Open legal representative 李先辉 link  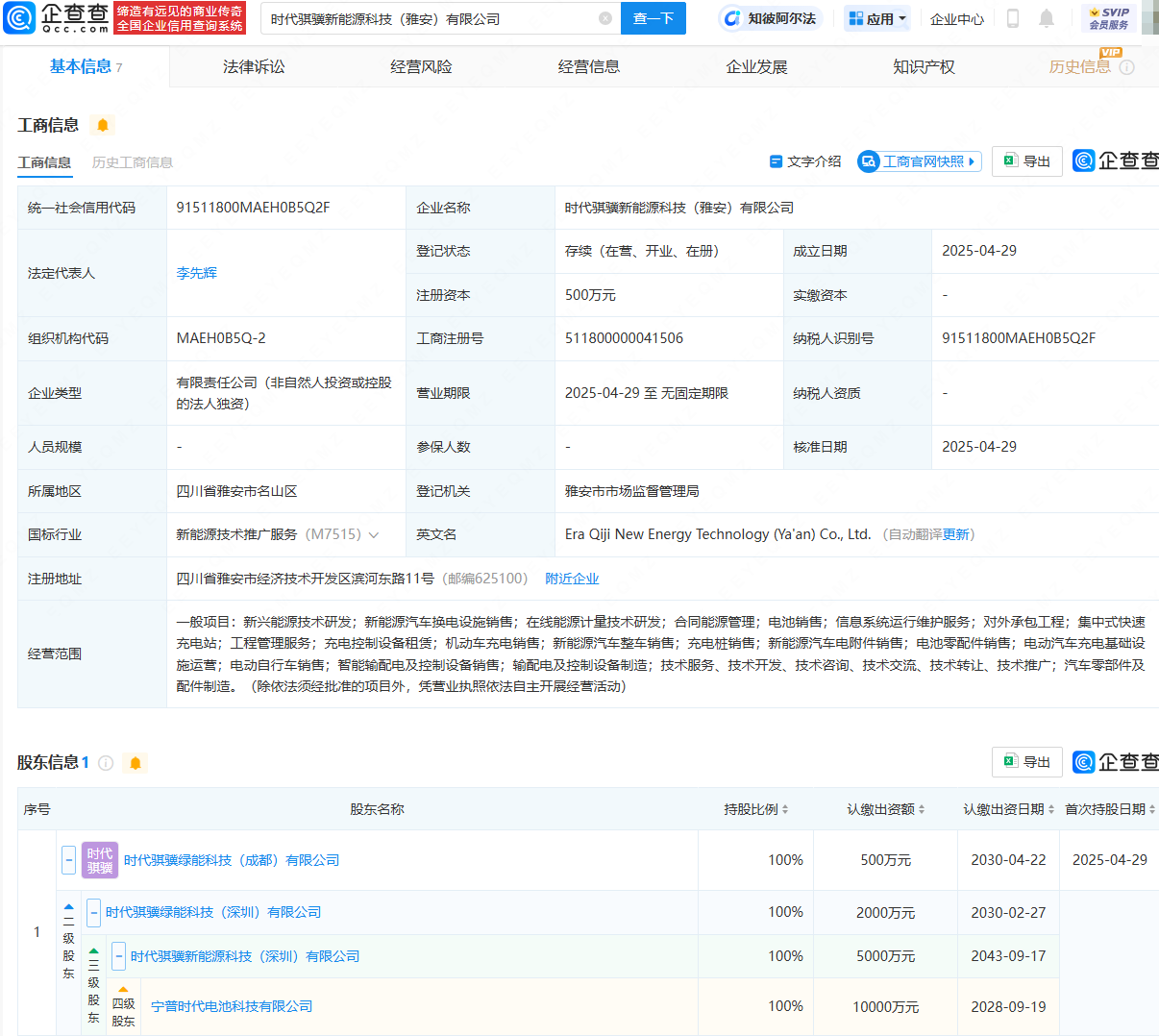coord(197,273)
